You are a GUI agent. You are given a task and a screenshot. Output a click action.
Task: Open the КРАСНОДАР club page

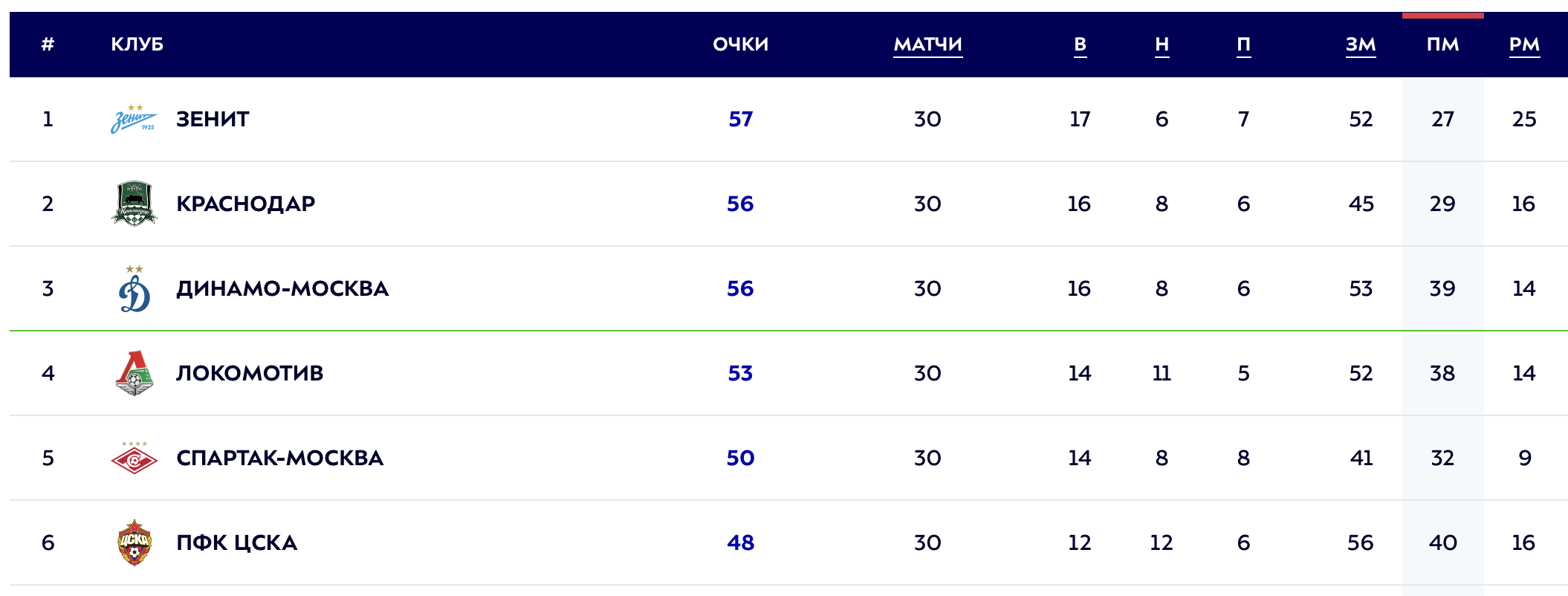click(245, 204)
